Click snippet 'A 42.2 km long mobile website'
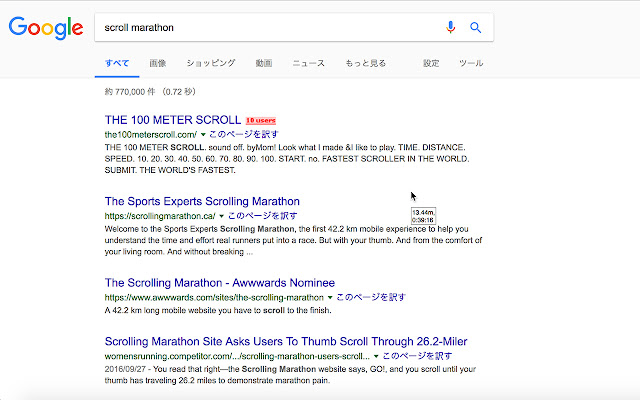Image resolution: width=640 pixels, height=400 pixels. coord(218,310)
